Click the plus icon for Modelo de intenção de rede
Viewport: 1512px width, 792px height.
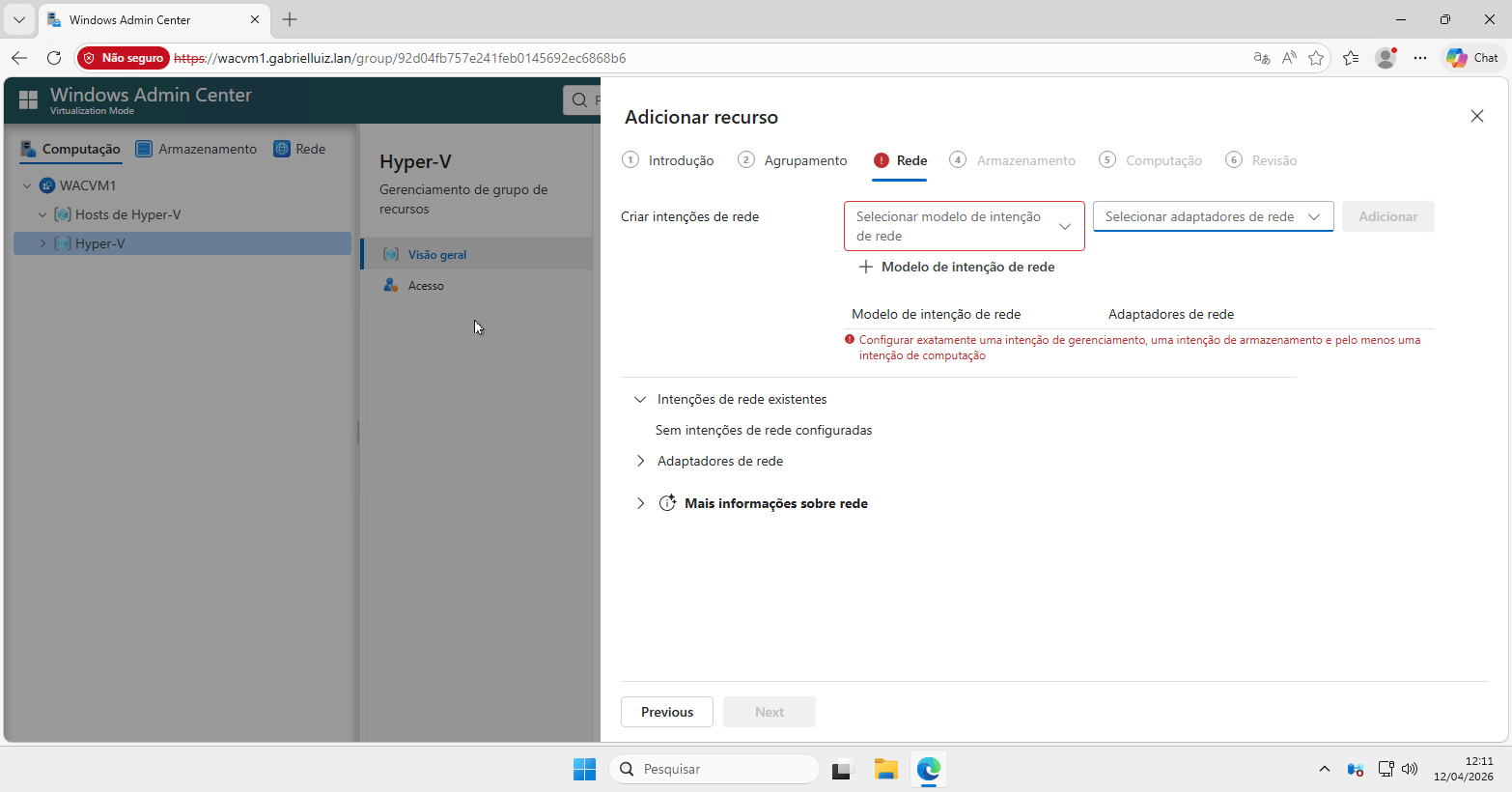pos(866,268)
